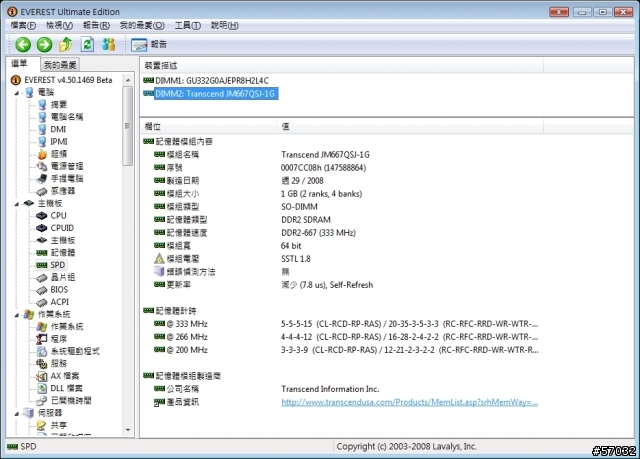Select the 作業系統 child item icon
Image resolution: width=640 pixels, height=459 pixels.
(42, 326)
